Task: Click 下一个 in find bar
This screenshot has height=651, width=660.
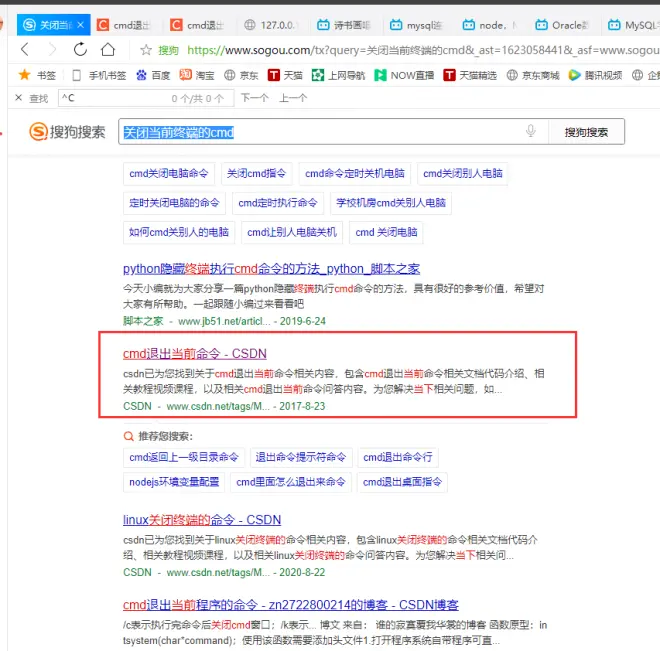Action: (x=255, y=98)
